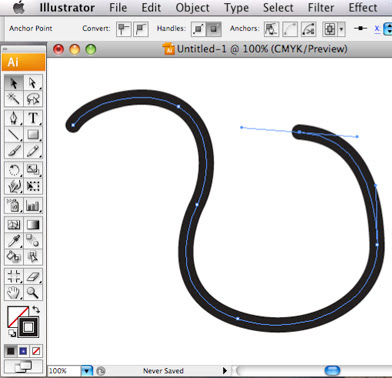Image resolution: width=392 pixels, height=378 pixels.
Task: Set paint to None button
Action: [x=36, y=351]
